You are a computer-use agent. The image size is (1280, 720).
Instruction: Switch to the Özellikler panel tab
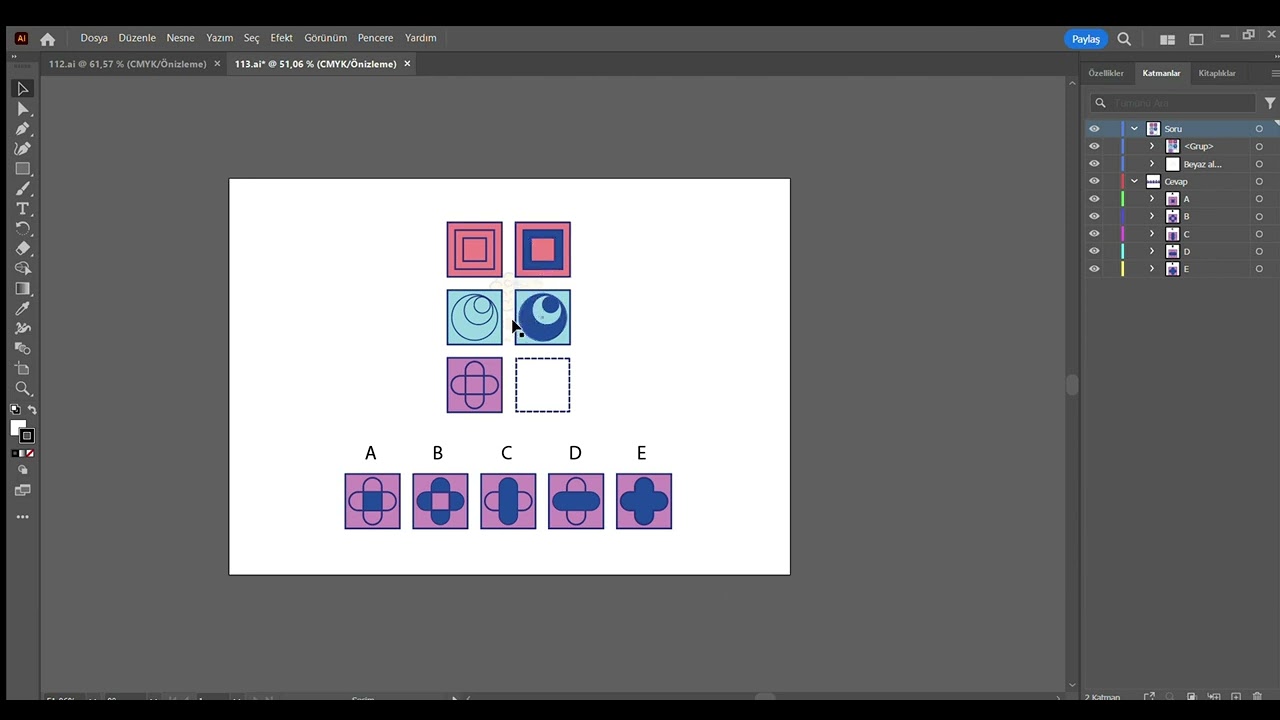(x=1106, y=73)
